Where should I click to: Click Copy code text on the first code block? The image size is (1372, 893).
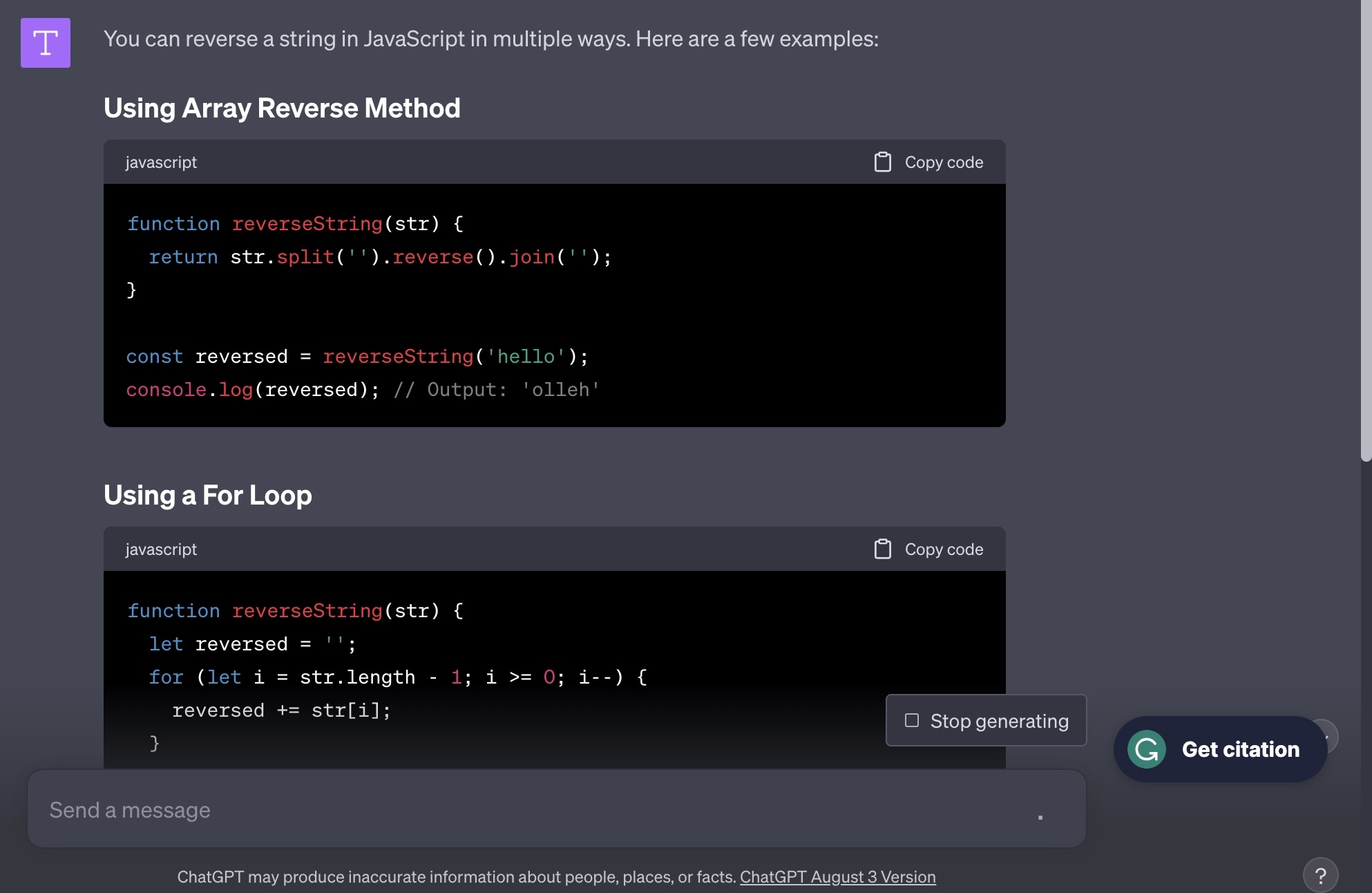[x=944, y=162]
